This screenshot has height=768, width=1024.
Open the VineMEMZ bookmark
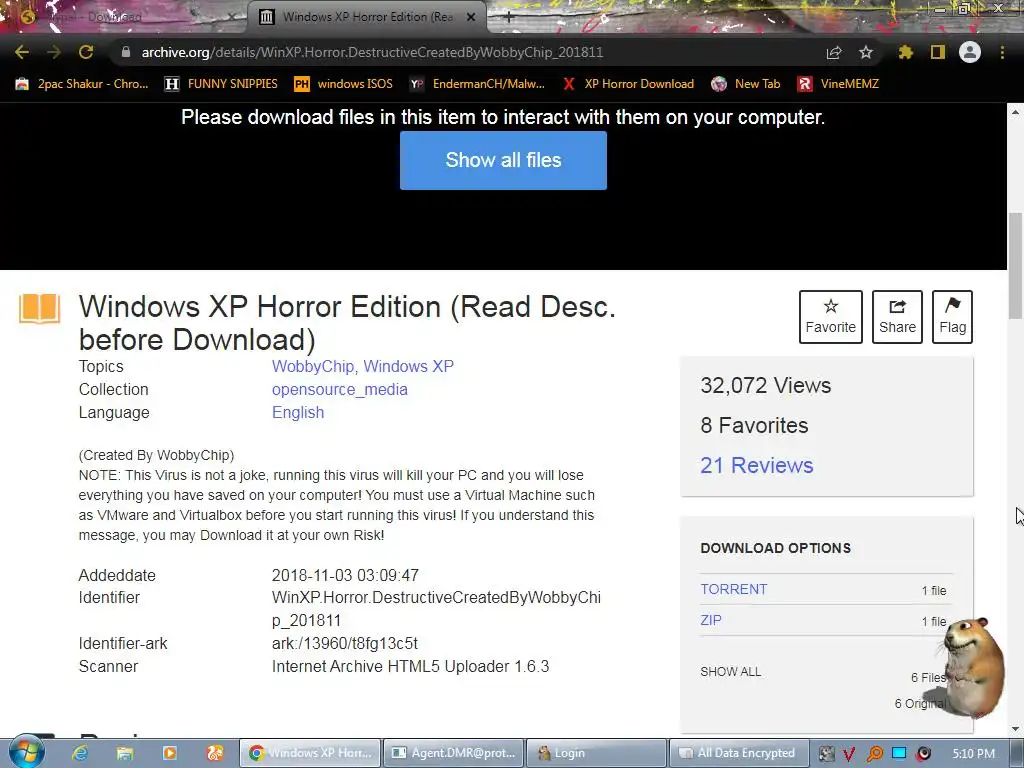point(839,84)
